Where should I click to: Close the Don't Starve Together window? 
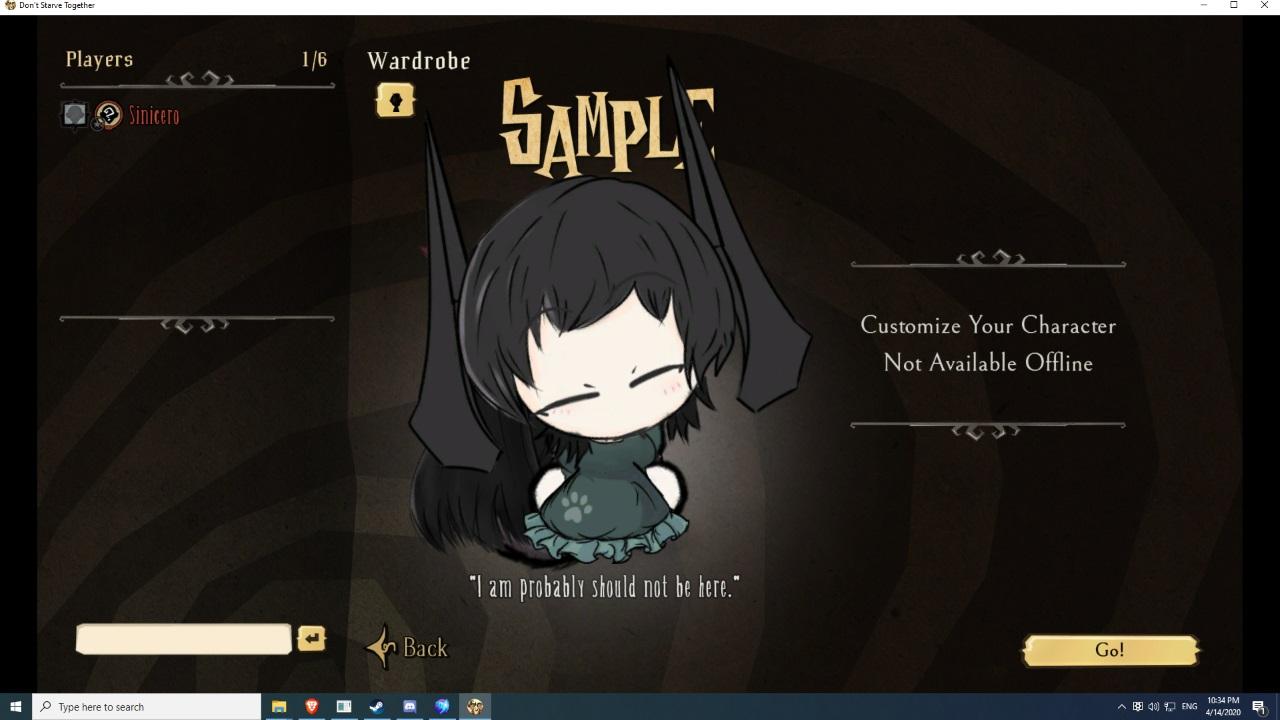click(x=1264, y=5)
